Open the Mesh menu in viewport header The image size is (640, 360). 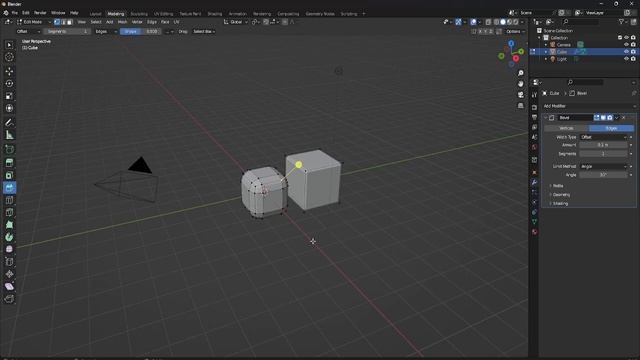(122, 22)
